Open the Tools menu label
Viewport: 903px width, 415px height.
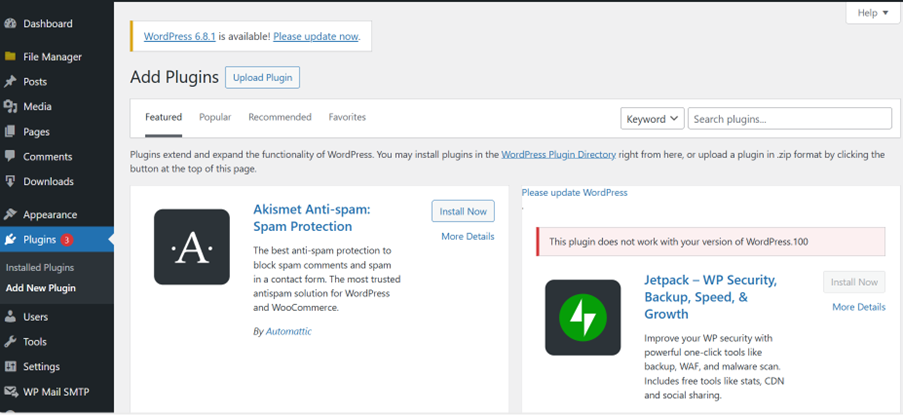pyautogui.click(x=35, y=342)
